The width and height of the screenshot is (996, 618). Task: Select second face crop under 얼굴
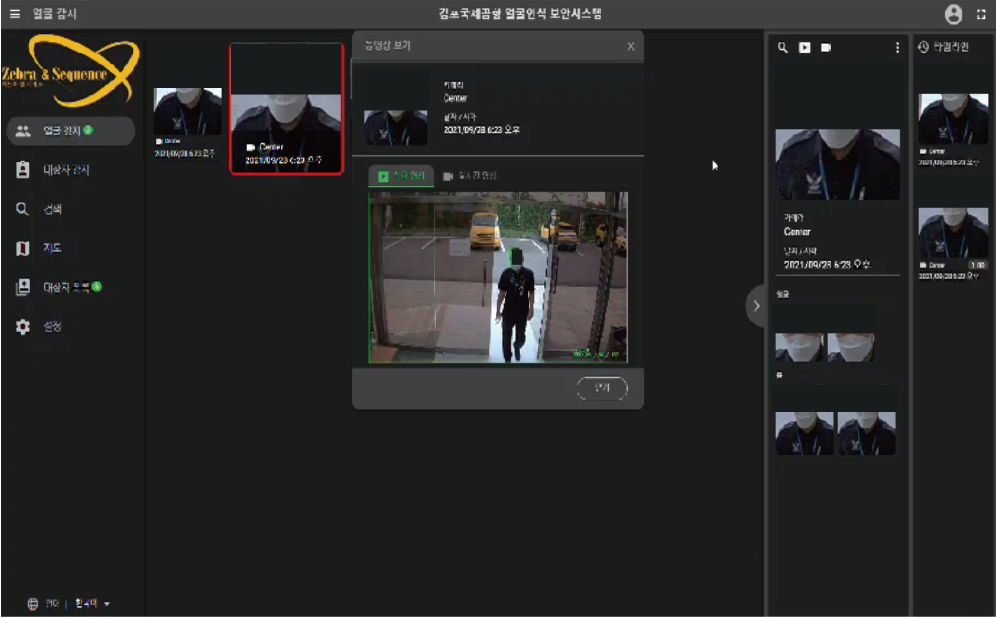point(850,347)
